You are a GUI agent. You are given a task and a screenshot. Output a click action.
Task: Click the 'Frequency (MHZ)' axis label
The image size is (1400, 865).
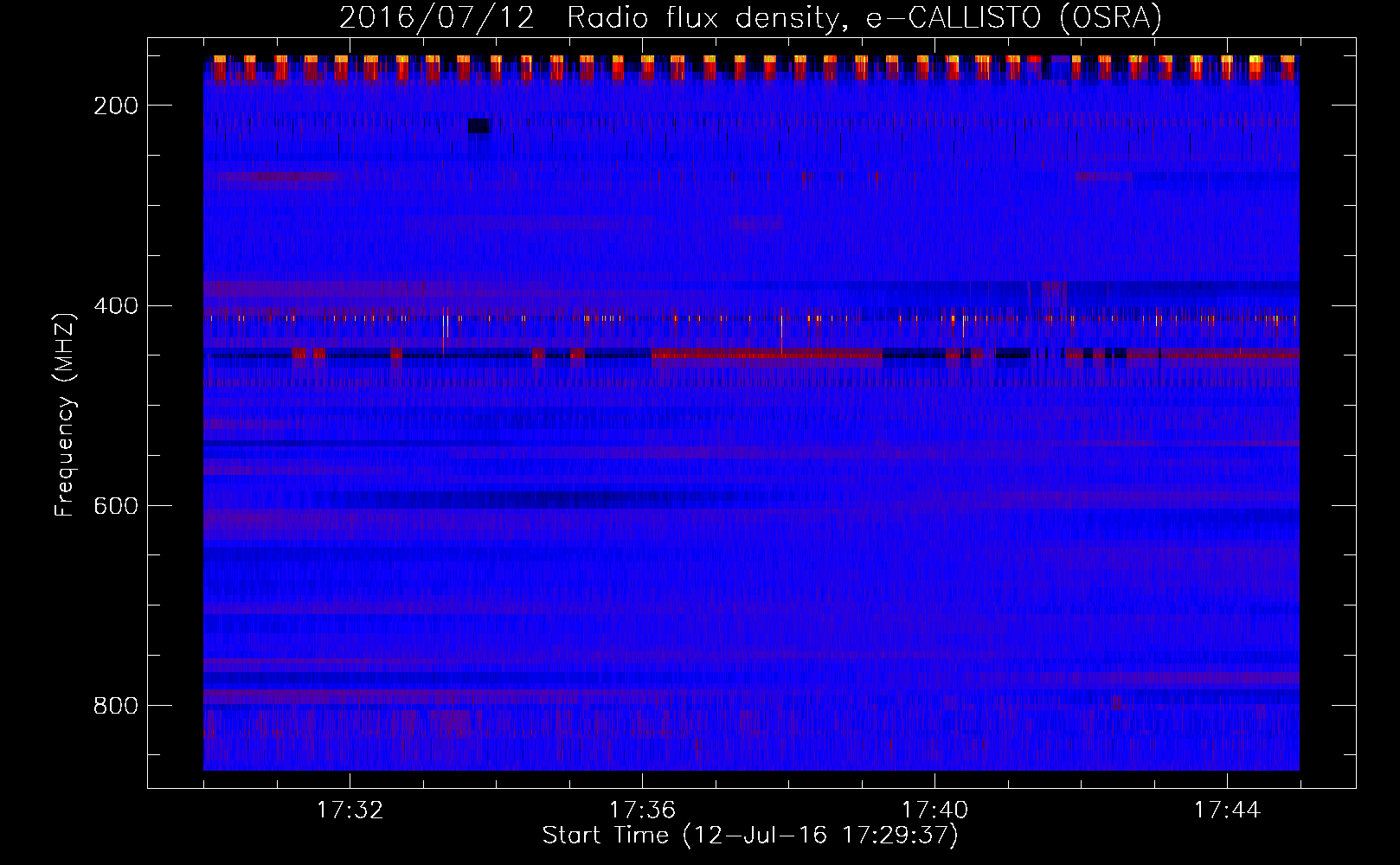pos(65,414)
